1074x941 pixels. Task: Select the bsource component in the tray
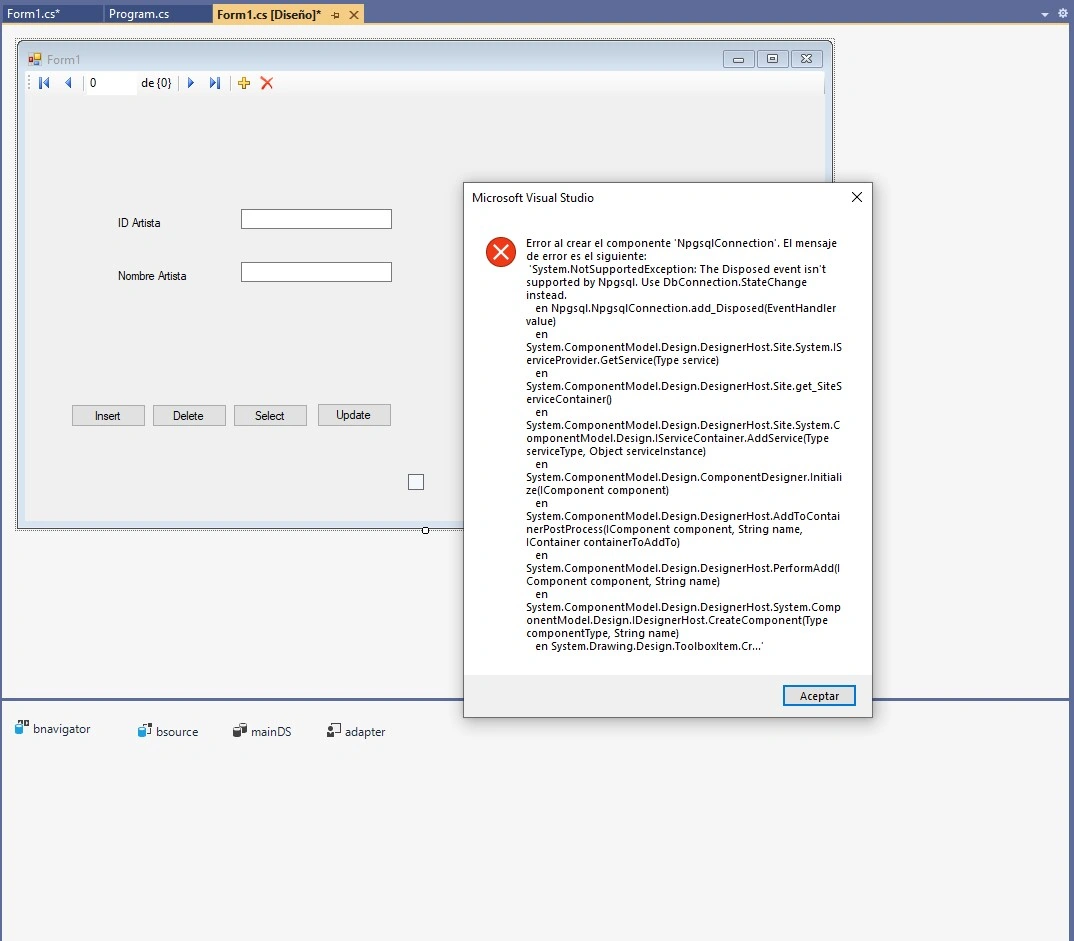[x=168, y=731]
